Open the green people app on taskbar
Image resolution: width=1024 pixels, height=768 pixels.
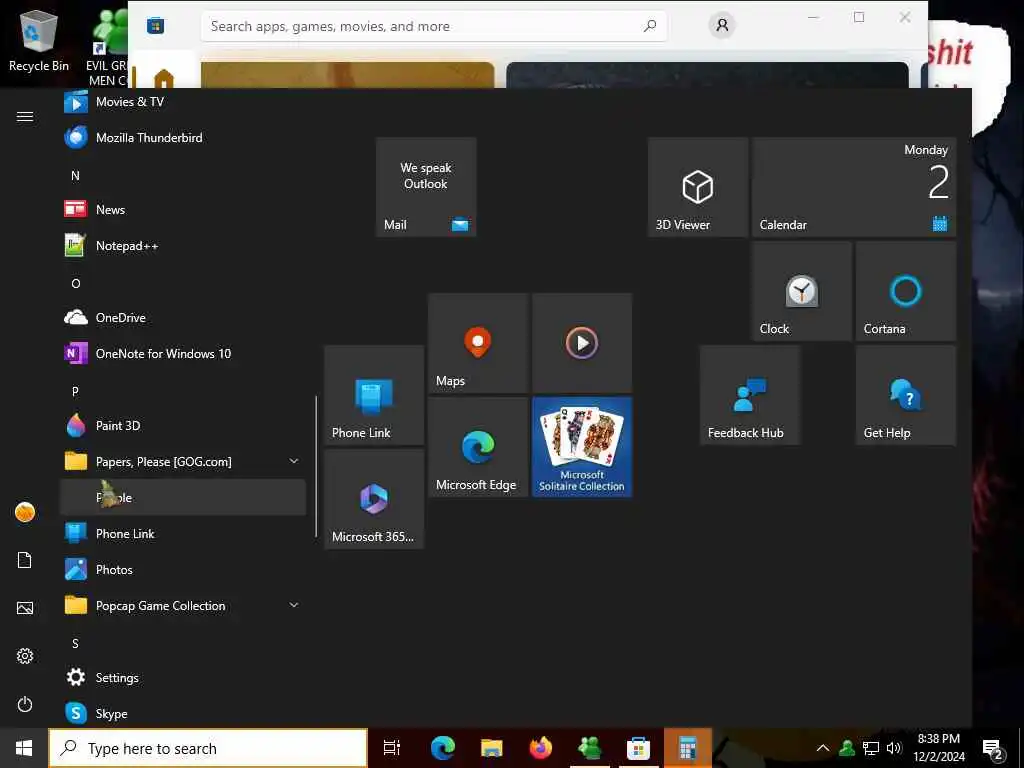[589, 748]
